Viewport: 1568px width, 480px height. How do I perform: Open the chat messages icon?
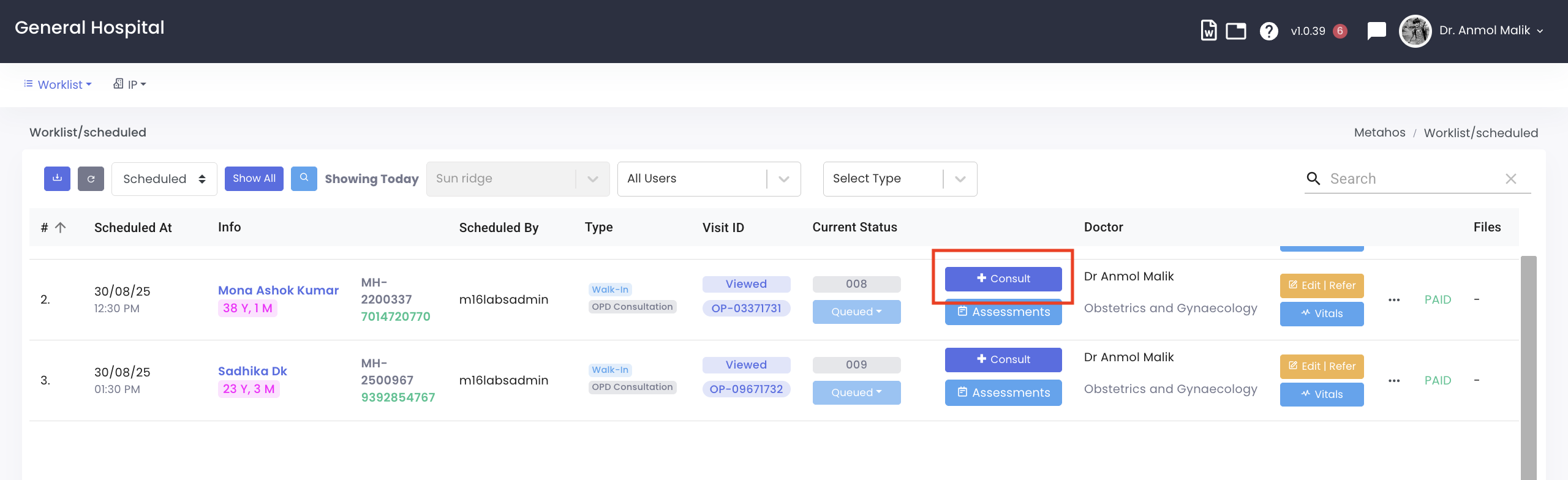tap(1376, 31)
